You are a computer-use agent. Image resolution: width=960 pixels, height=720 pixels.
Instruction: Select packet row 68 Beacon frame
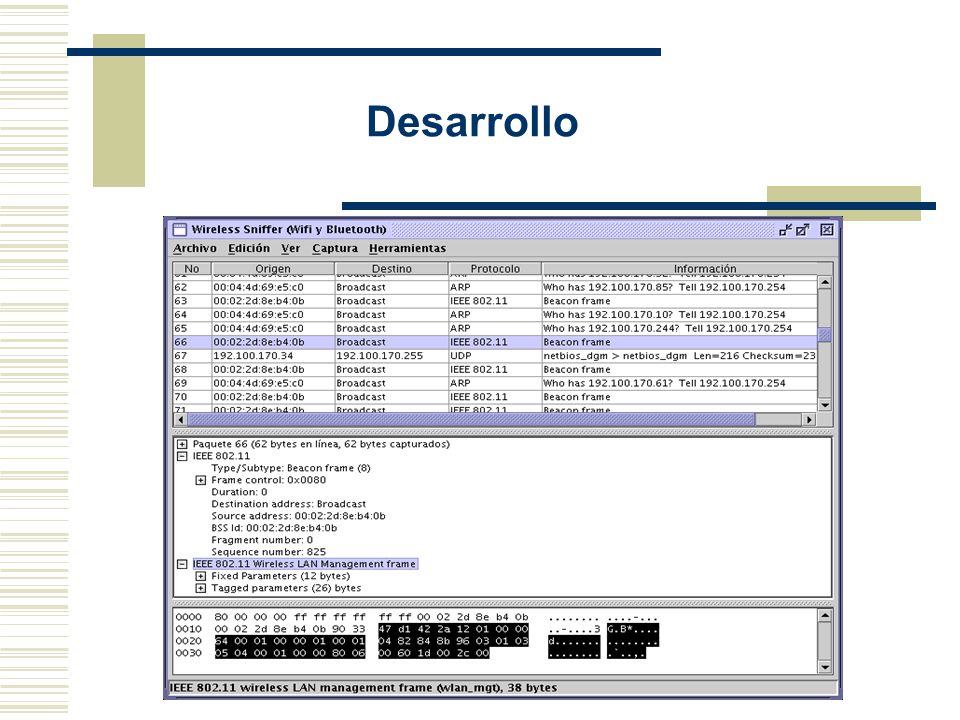(x=495, y=370)
